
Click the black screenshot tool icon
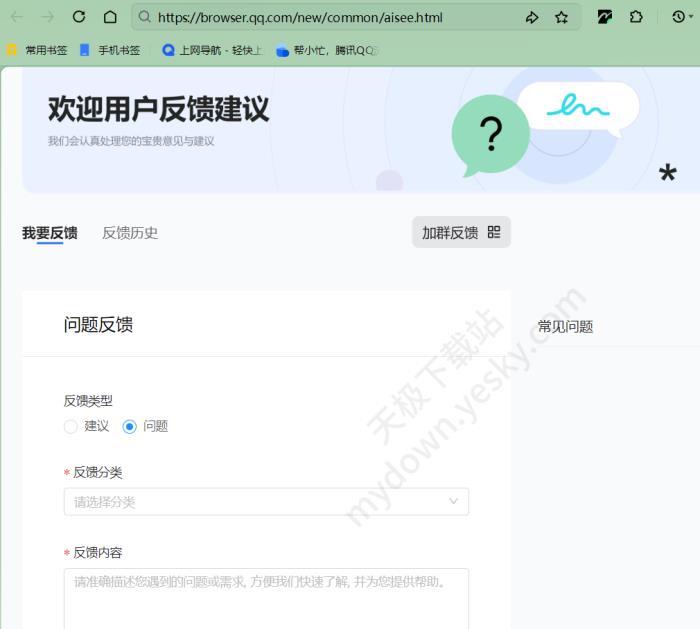click(x=605, y=17)
